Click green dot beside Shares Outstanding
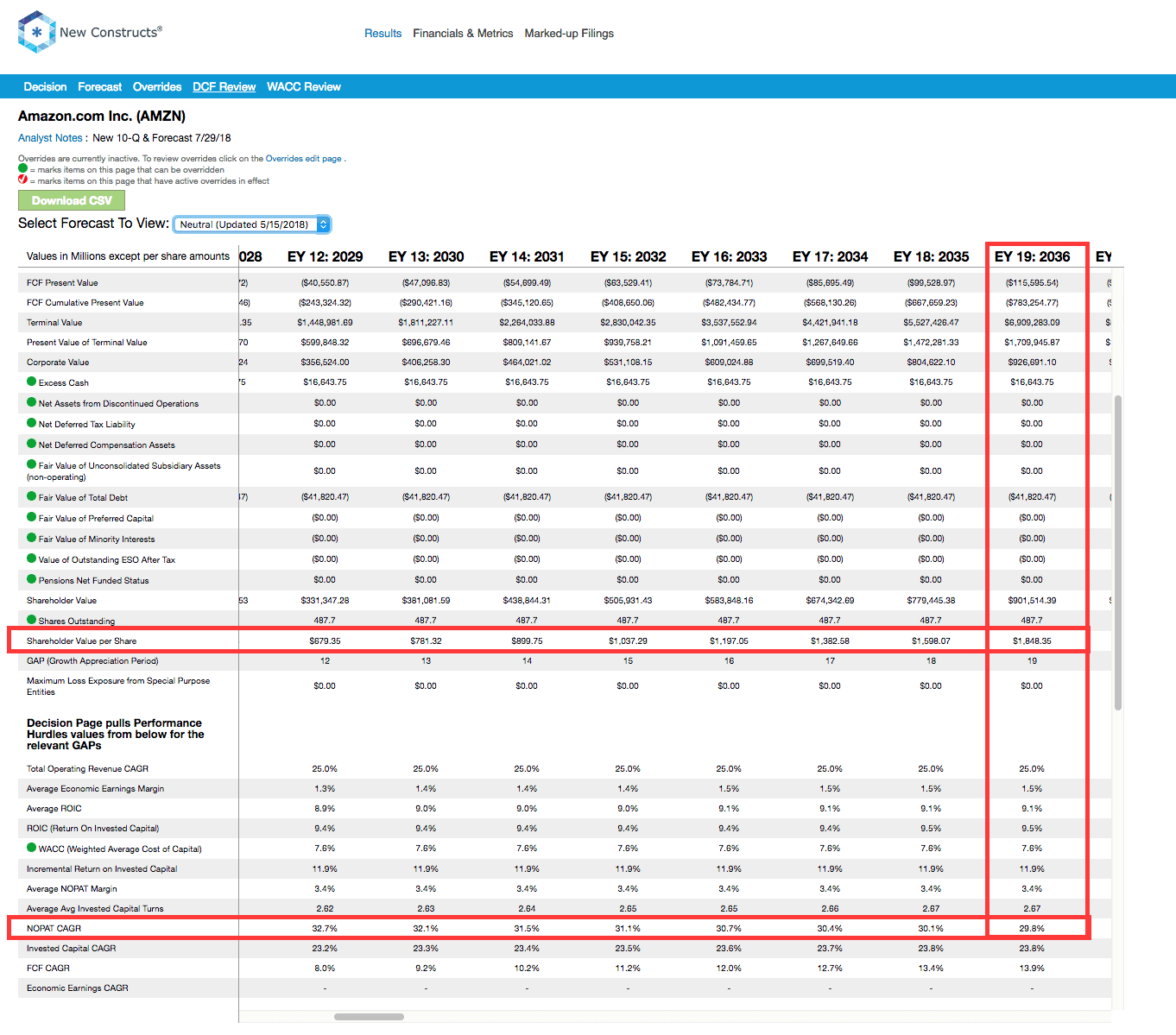 [32, 620]
